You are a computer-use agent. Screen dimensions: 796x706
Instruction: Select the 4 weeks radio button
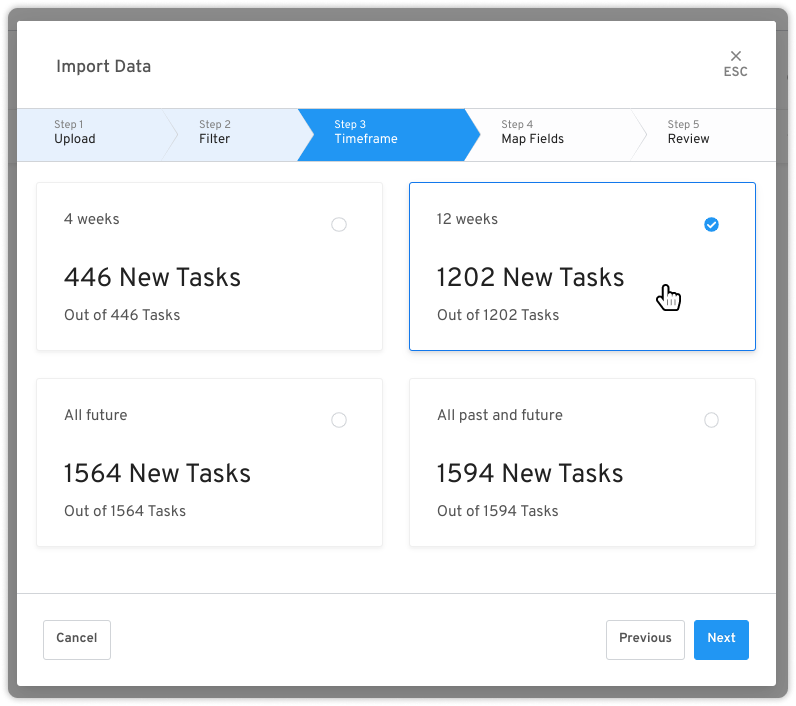tap(339, 224)
